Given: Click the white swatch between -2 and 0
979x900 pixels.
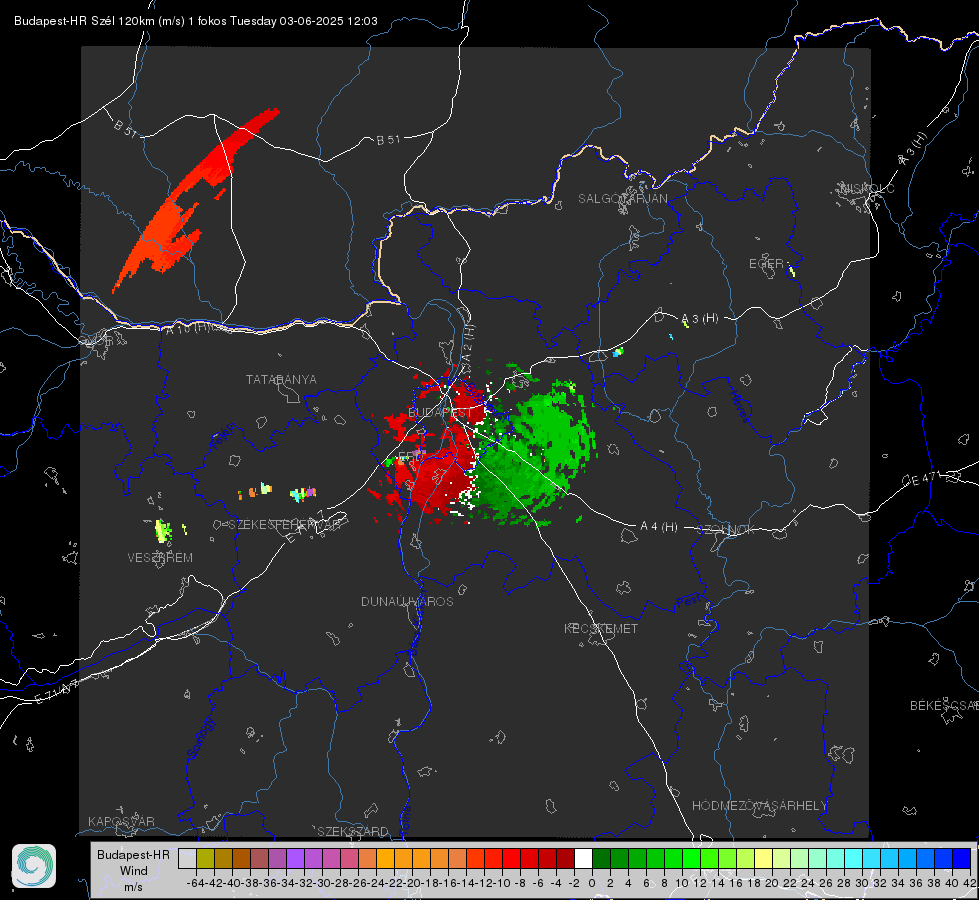Looking at the screenshot, I should [583, 859].
